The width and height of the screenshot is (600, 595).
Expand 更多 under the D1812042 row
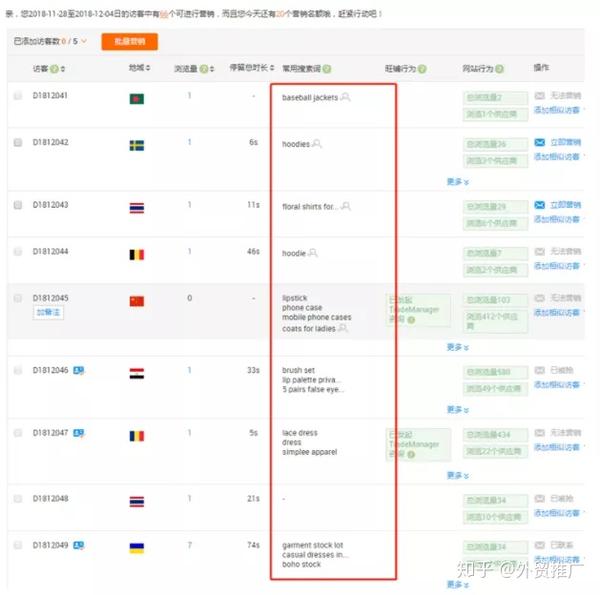tap(458, 181)
